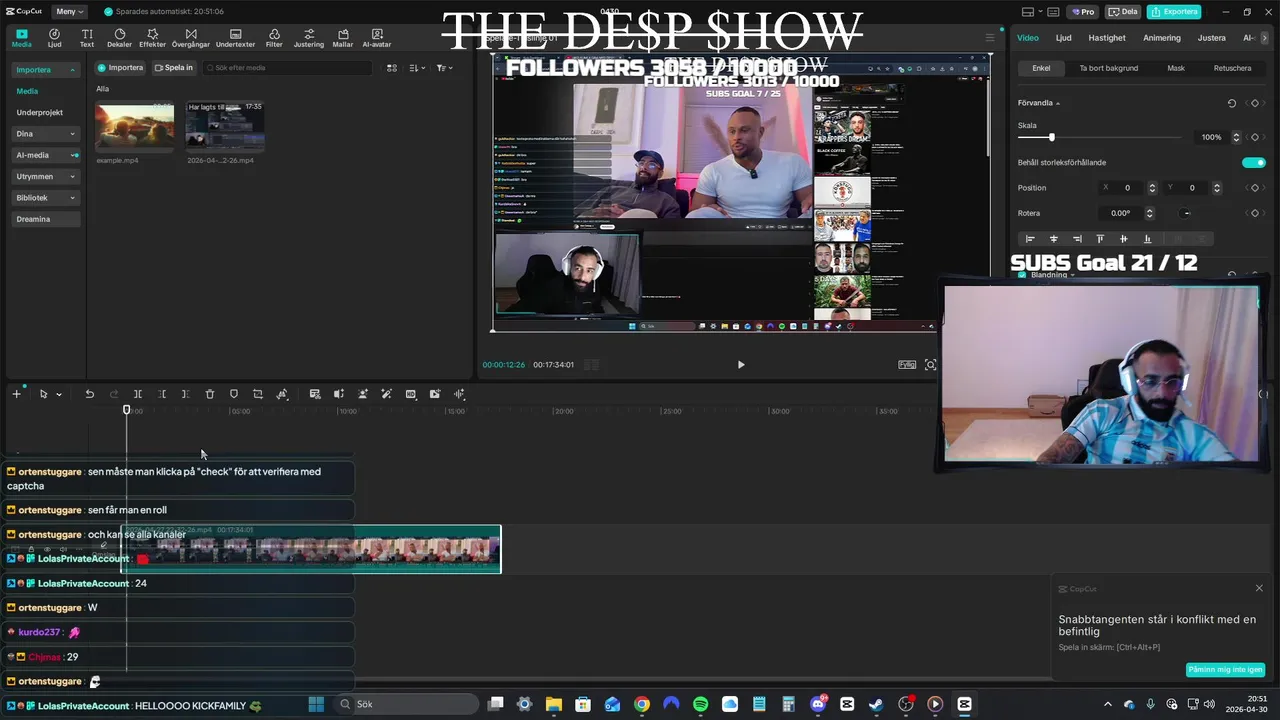Screen dimensions: 1280x720
Task: Align the clip to the bottom edge
Action: (x=1147, y=239)
